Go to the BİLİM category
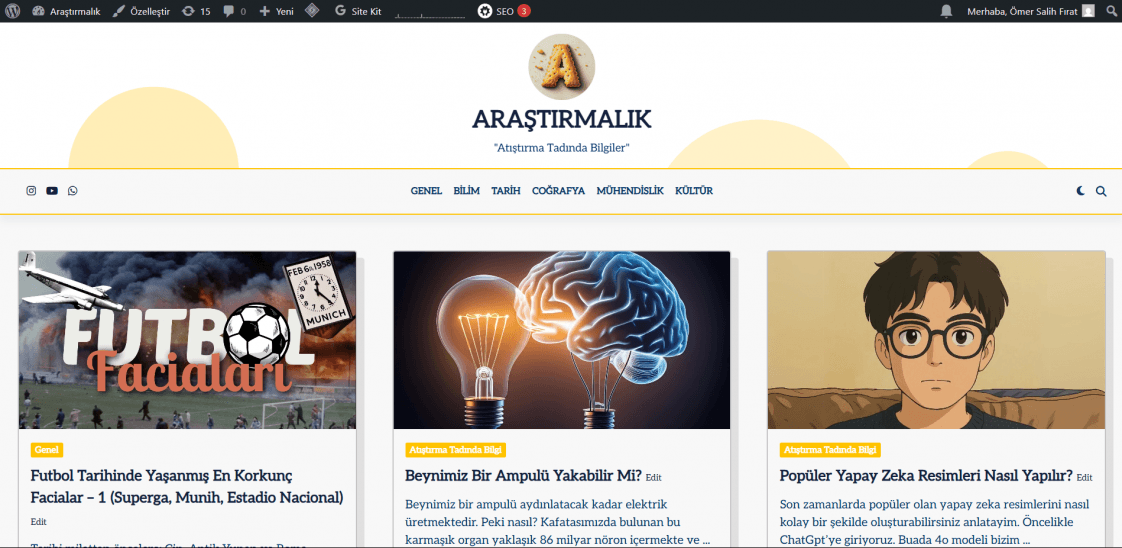The width and height of the screenshot is (1122, 548). [467, 191]
